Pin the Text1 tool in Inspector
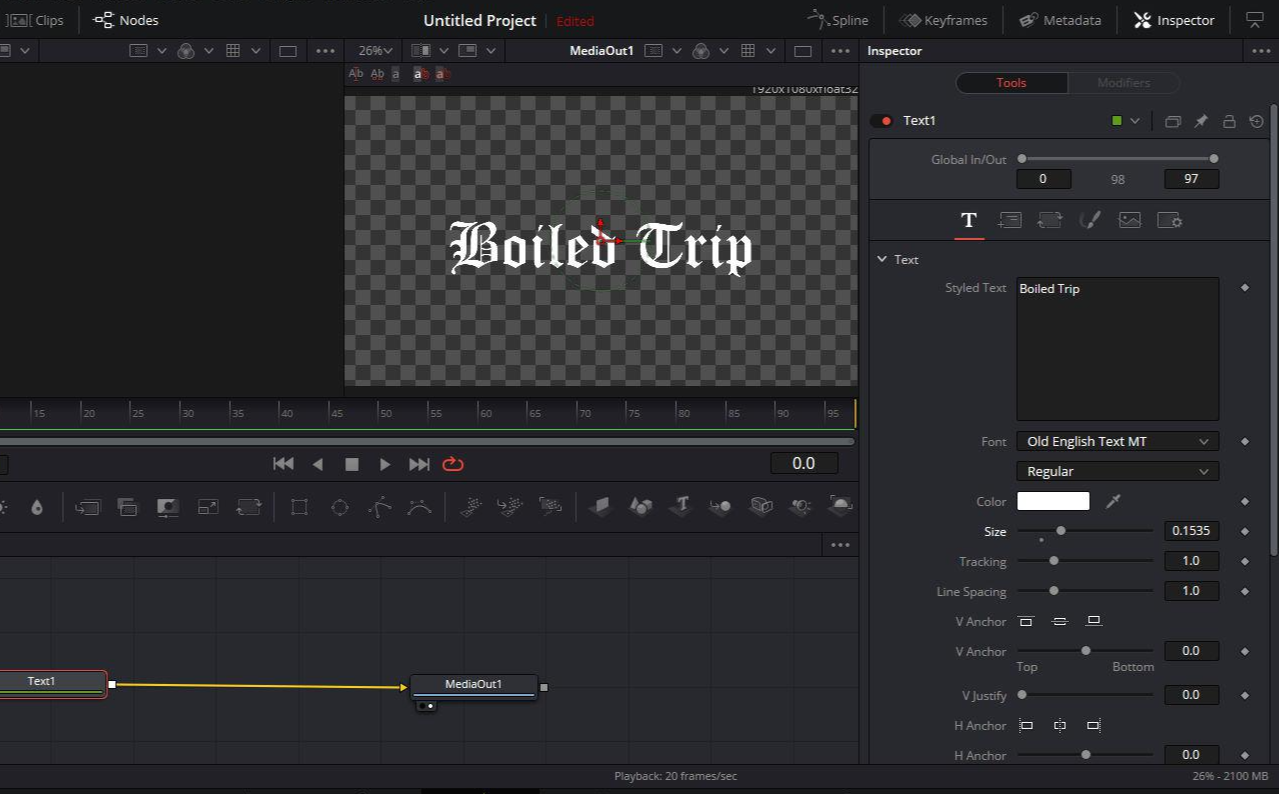This screenshot has width=1279, height=794. coord(1201,121)
